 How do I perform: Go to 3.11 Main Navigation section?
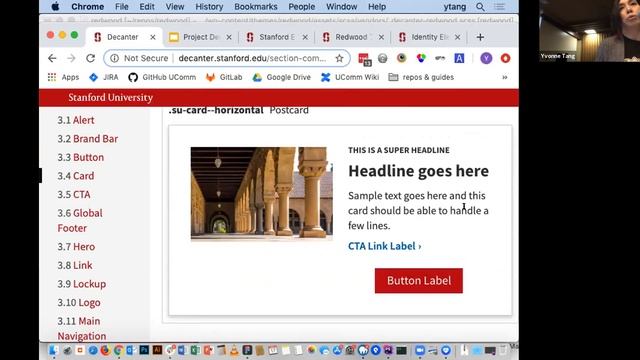(x=82, y=328)
